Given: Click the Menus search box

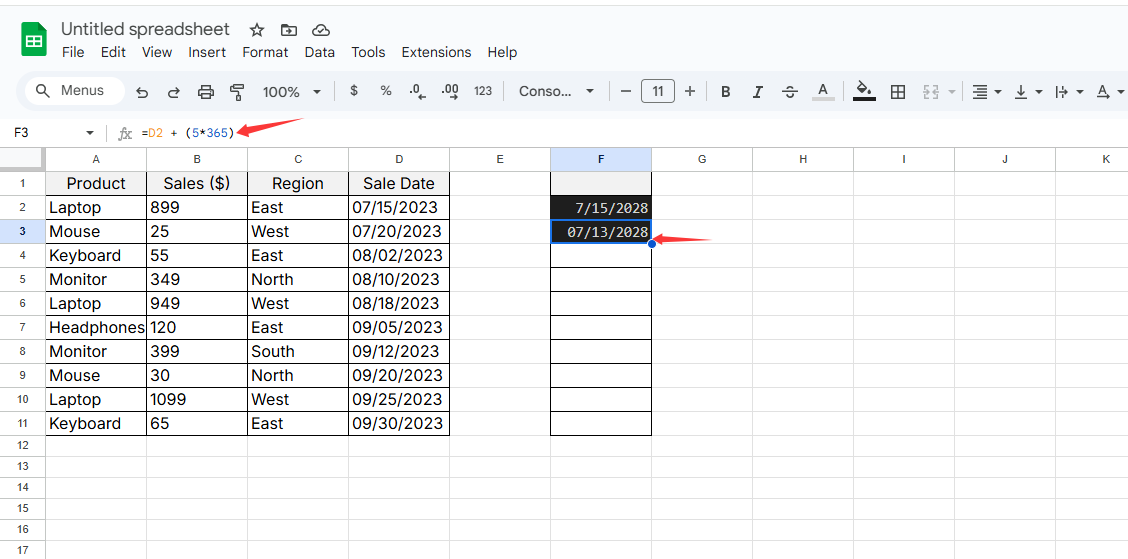Looking at the screenshot, I should [74, 91].
